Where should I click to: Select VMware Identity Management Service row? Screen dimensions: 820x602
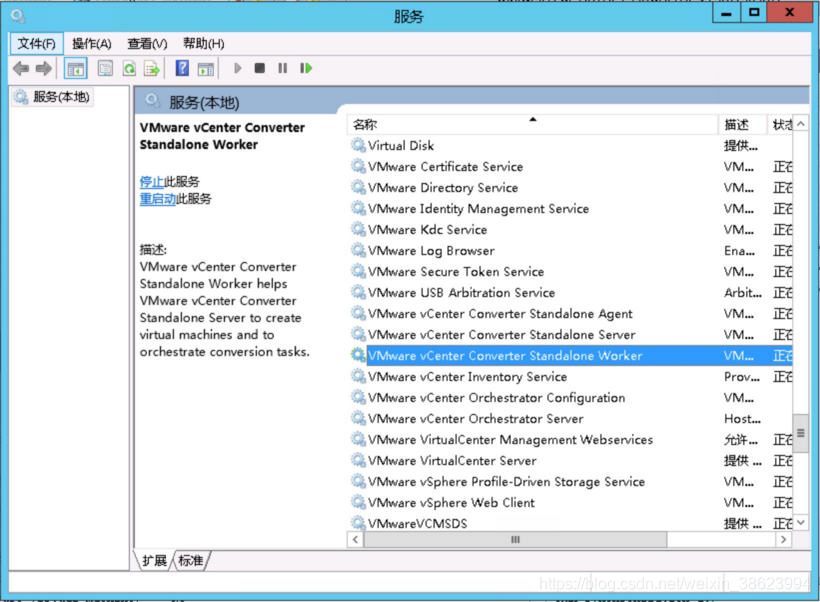570,209
